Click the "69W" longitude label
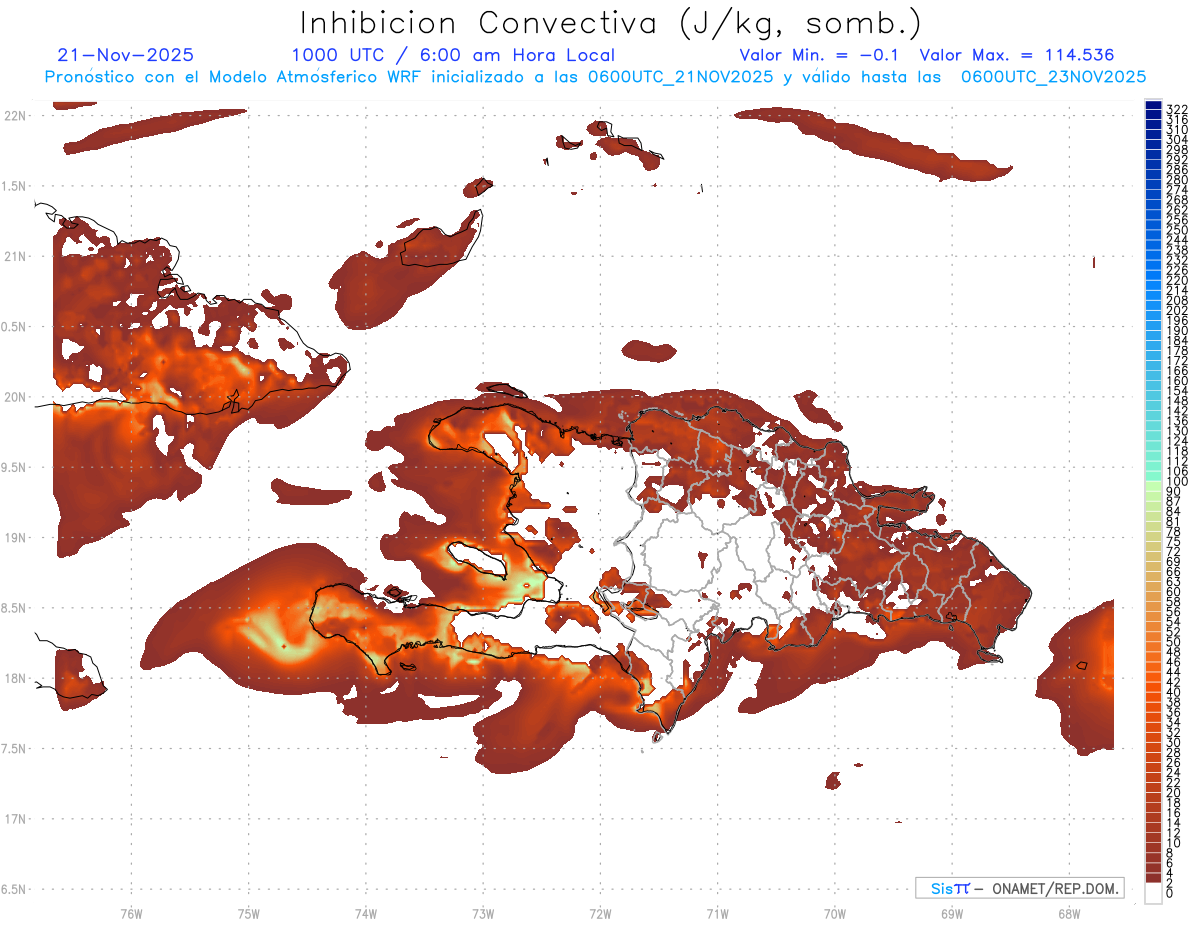 pos(952,913)
